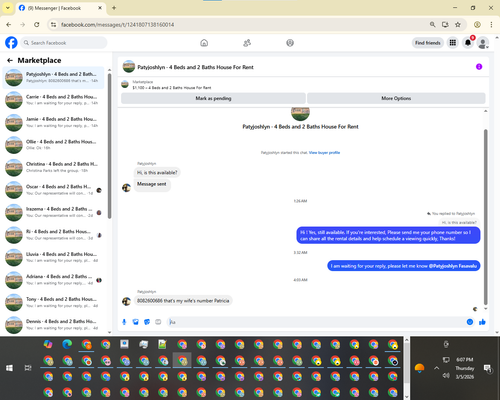Open the Adriana house rent chat
Viewport: 500px width, 400px height.
54,280
